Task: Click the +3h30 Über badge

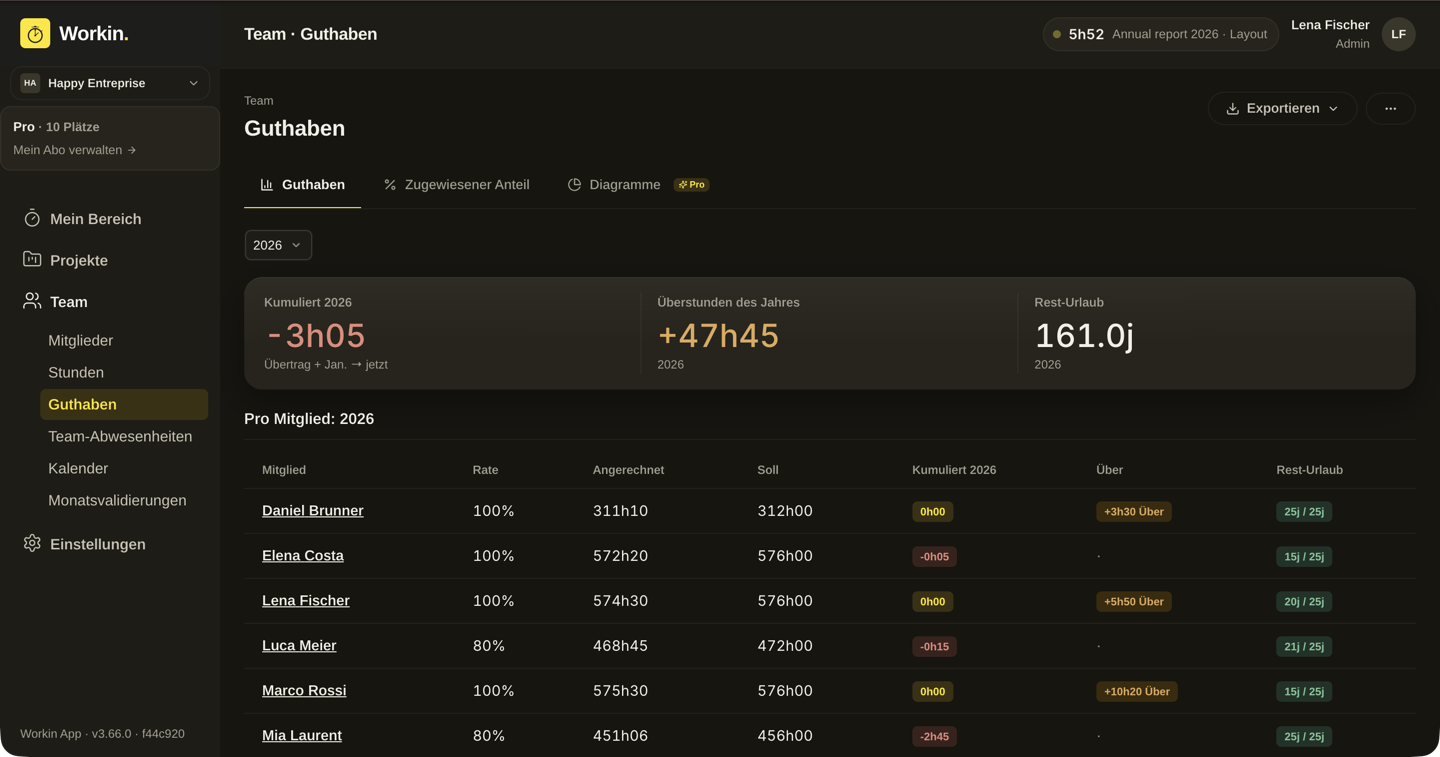Action: [x=1134, y=512]
